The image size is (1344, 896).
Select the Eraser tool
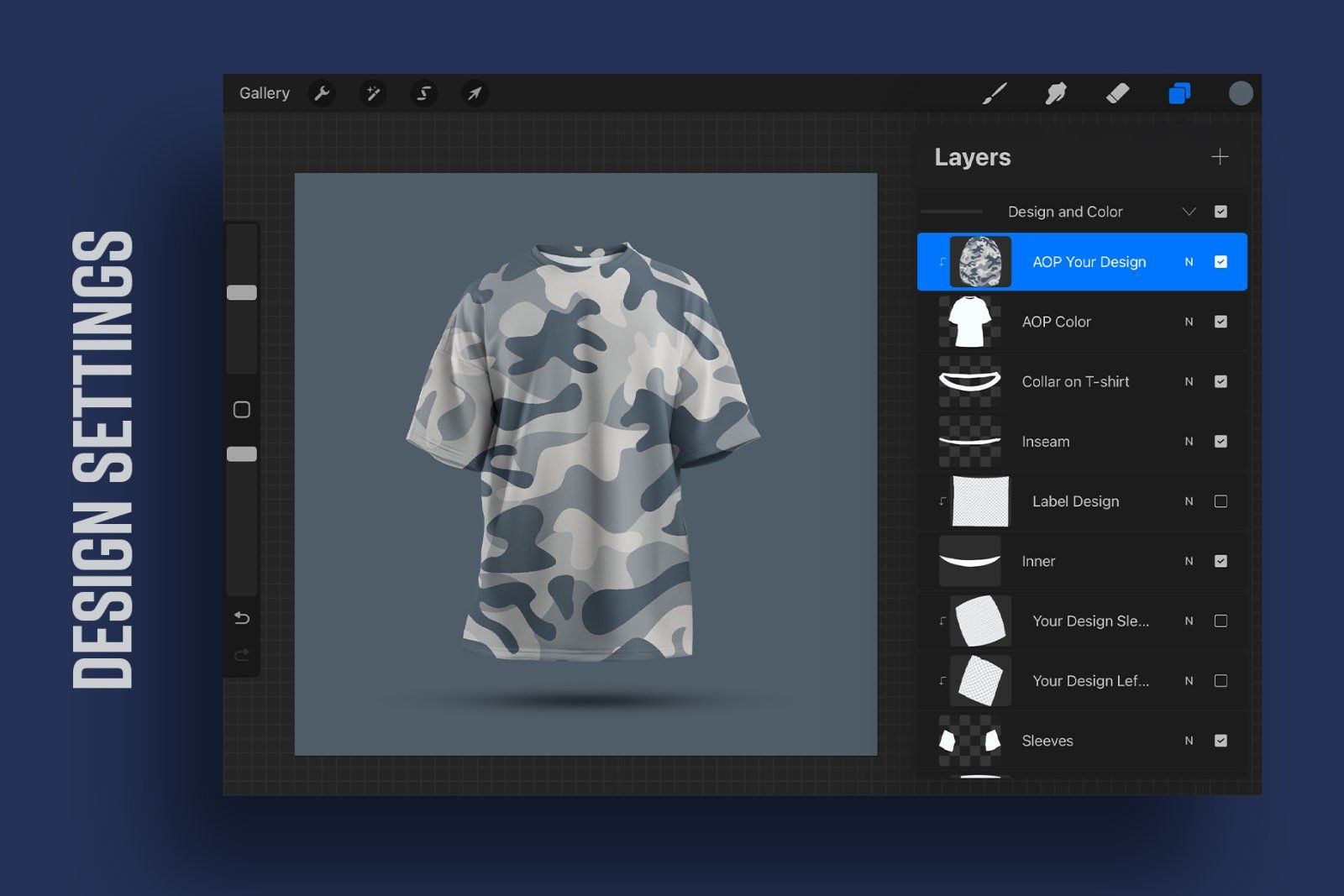(1118, 93)
